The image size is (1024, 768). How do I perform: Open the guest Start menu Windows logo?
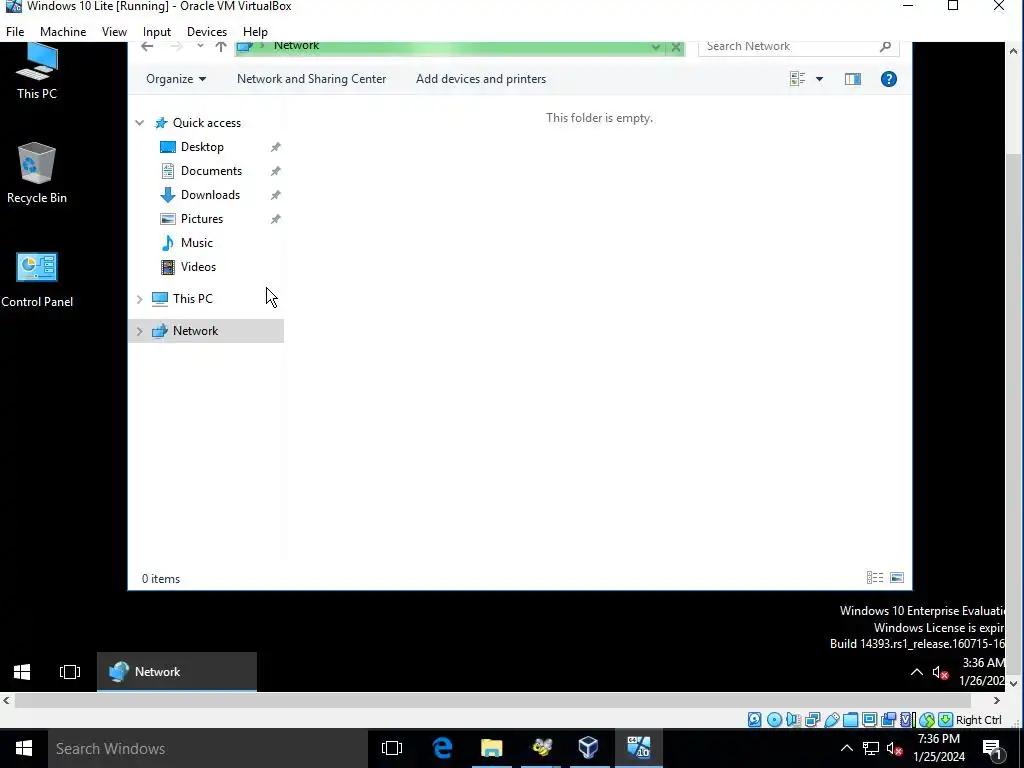tap(22, 671)
